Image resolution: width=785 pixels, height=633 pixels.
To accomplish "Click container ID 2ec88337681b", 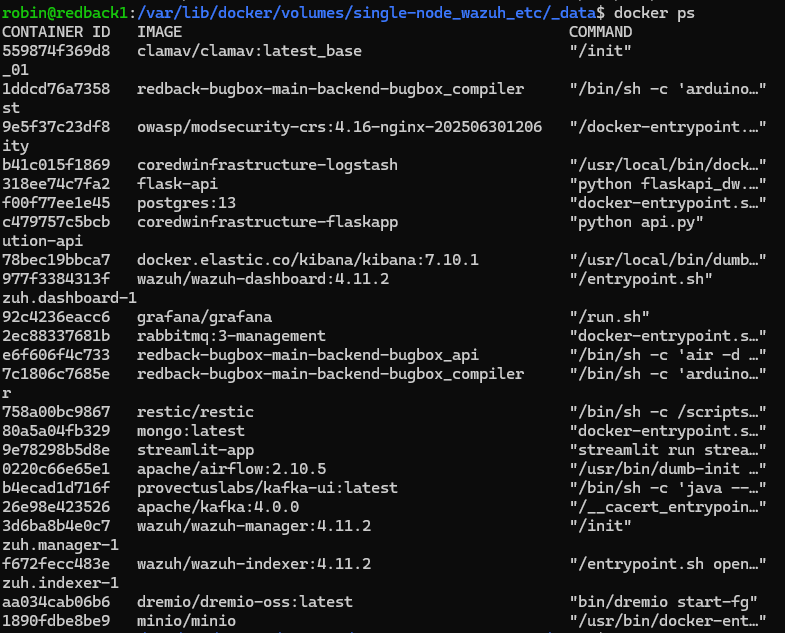I will (56, 337).
